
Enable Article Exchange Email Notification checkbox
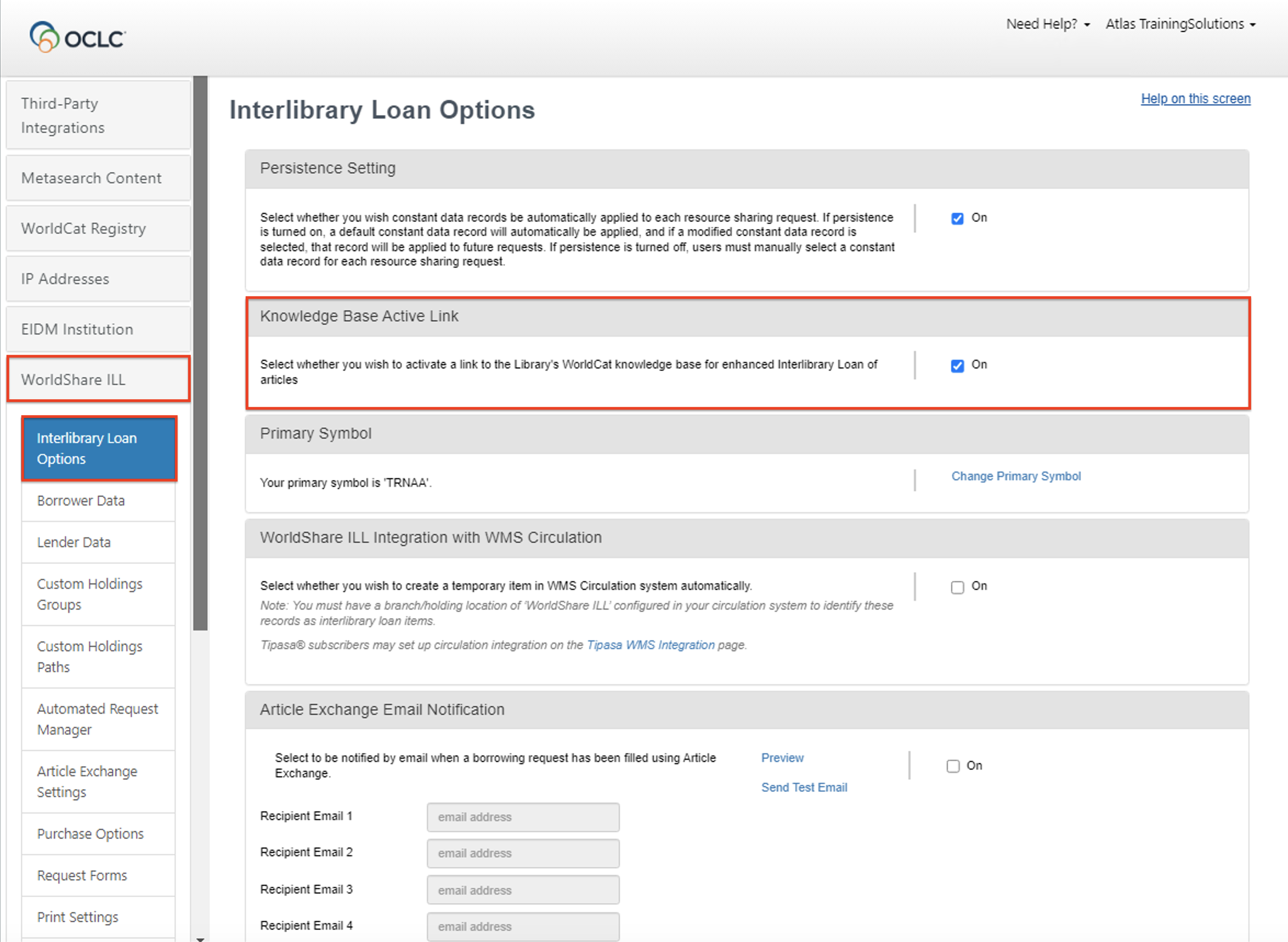pyautogui.click(x=953, y=766)
